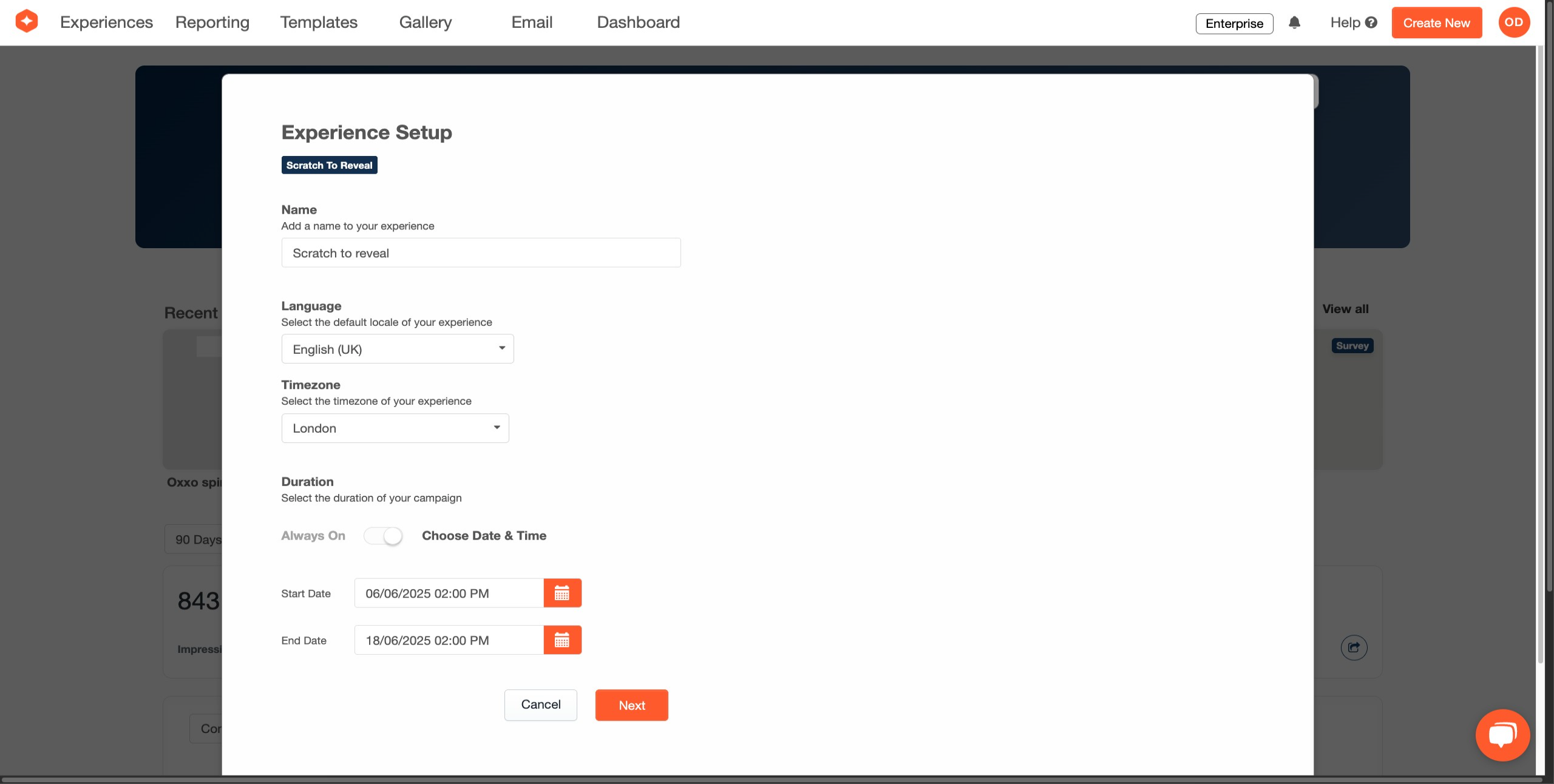Click the share icon behind the dialog
1554x784 pixels.
click(x=1354, y=647)
